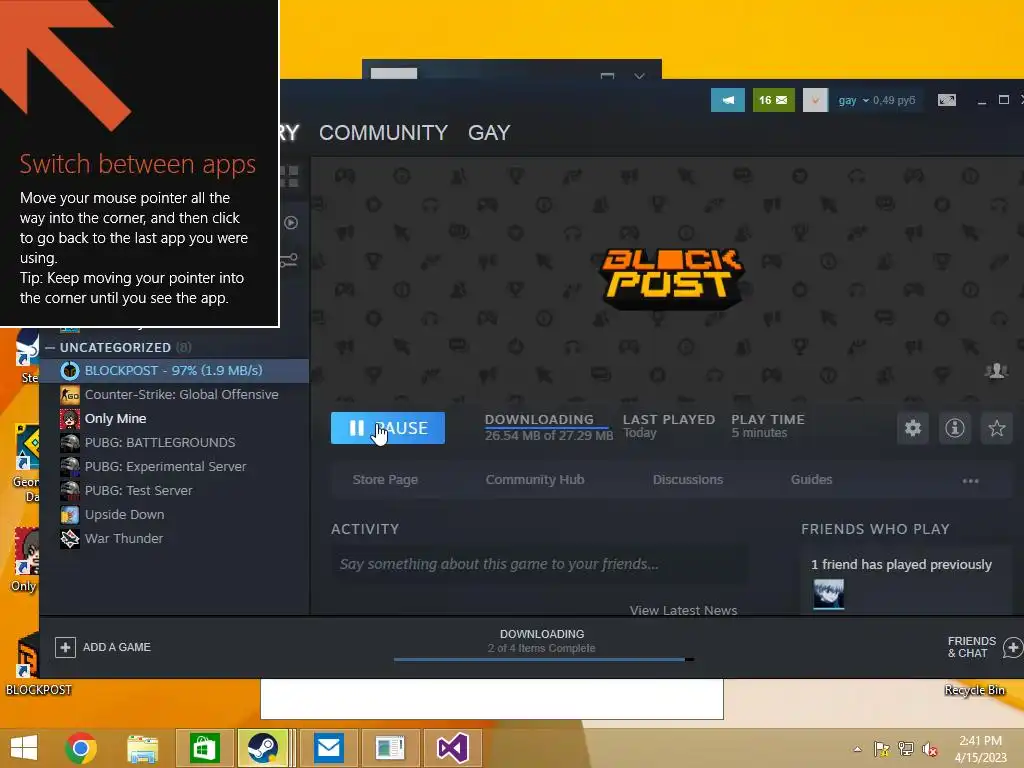1024x768 pixels.
Task: Open the downloads status at bottom
Action: 542,641
